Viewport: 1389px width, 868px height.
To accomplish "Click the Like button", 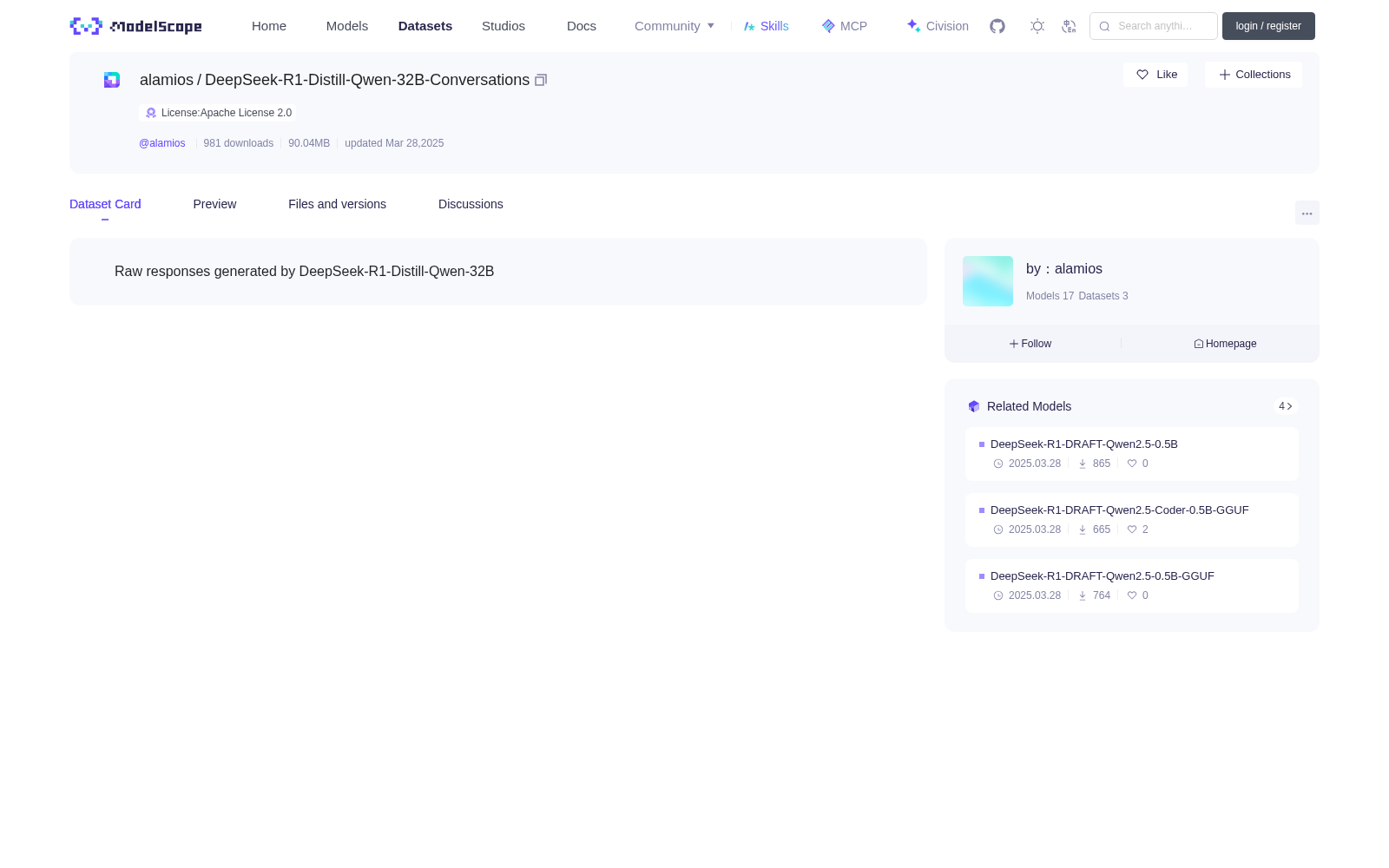I will pos(1155,75).
